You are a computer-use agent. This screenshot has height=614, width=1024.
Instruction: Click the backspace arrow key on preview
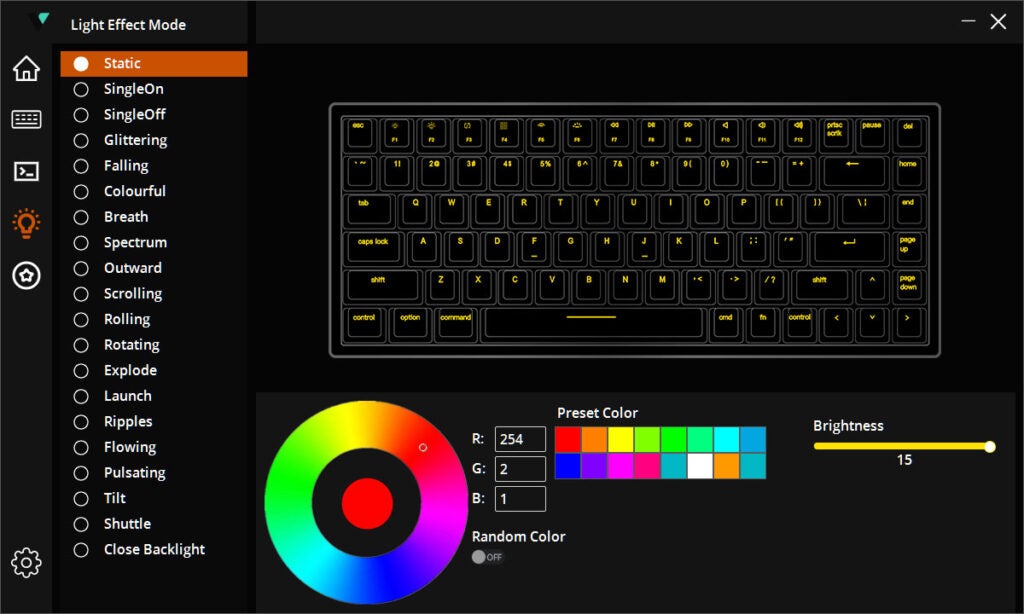(853, 171)
